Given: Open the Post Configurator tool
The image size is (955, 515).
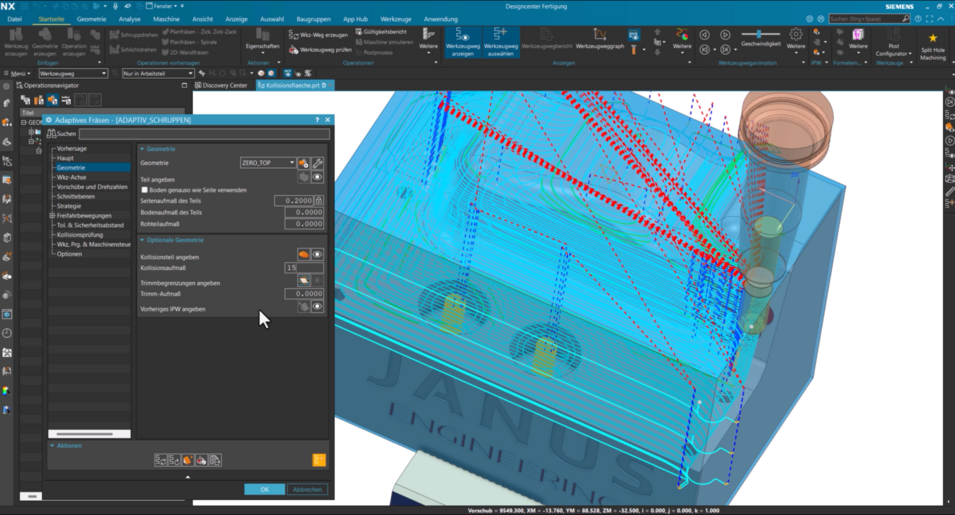Looking at the screenshot, I should pyautogui.click(x=893, y=43).
